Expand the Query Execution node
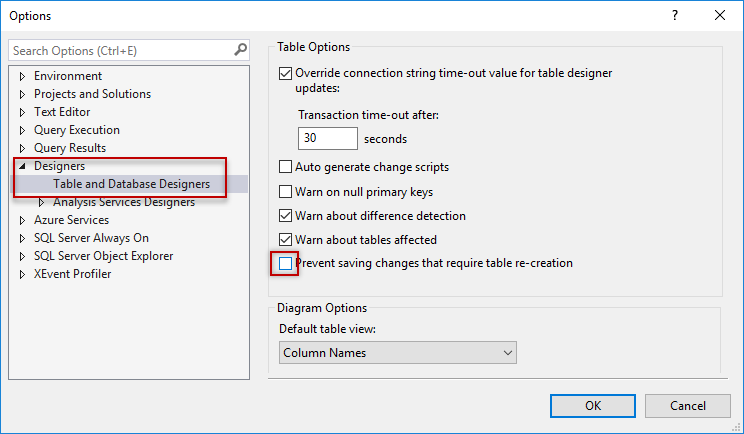 23,130
